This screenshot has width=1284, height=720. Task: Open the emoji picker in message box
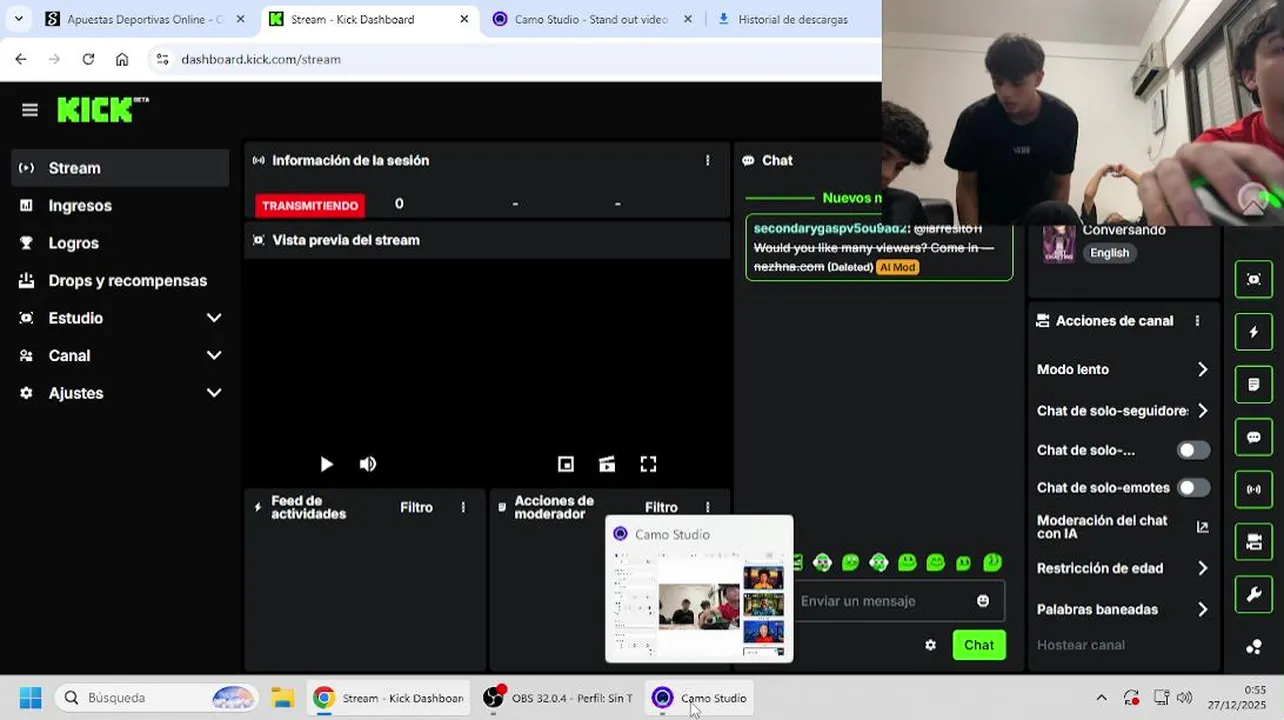(983, 601)
